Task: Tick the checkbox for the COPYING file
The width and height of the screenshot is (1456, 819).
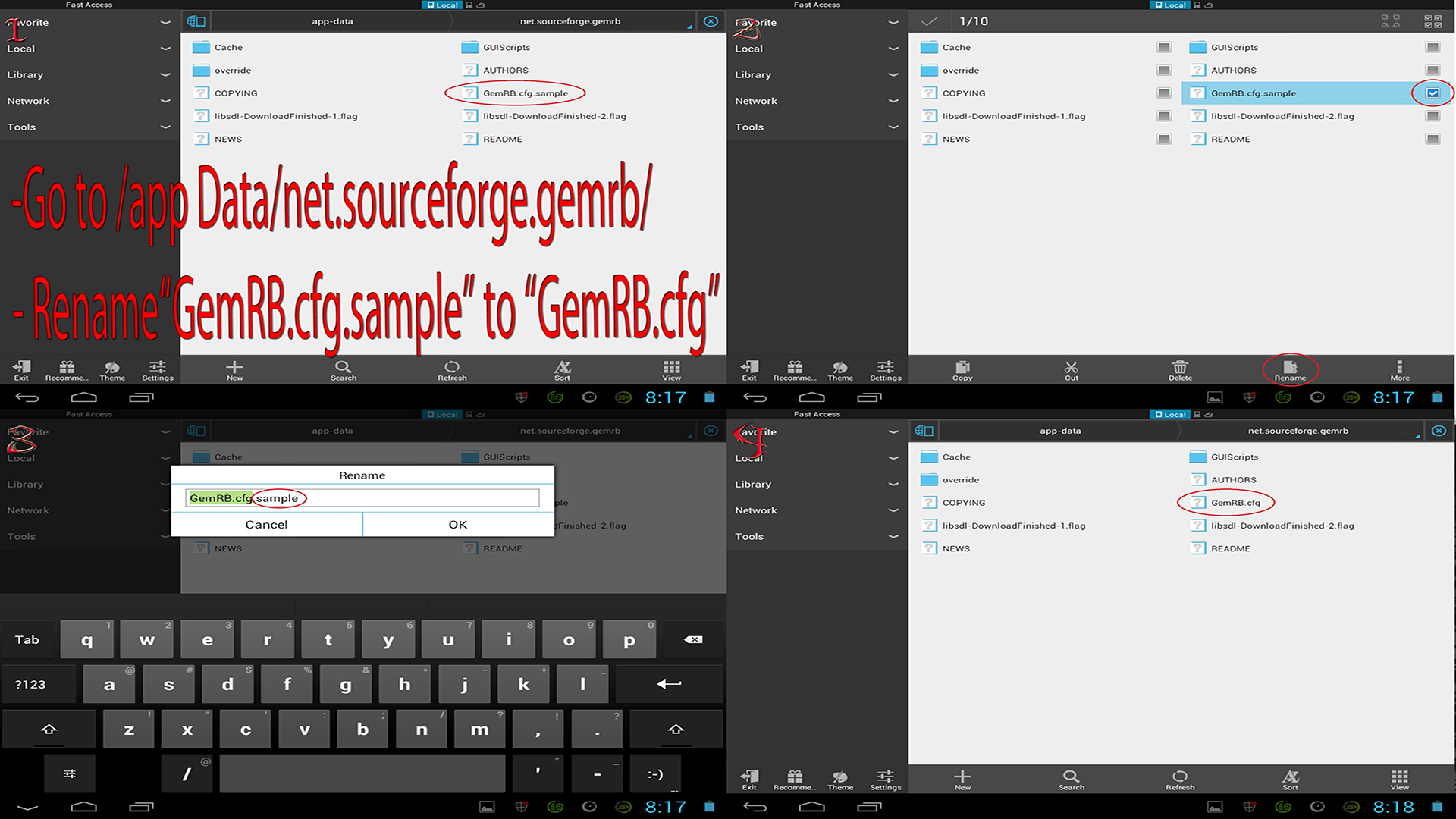Action: (1164, 93)
